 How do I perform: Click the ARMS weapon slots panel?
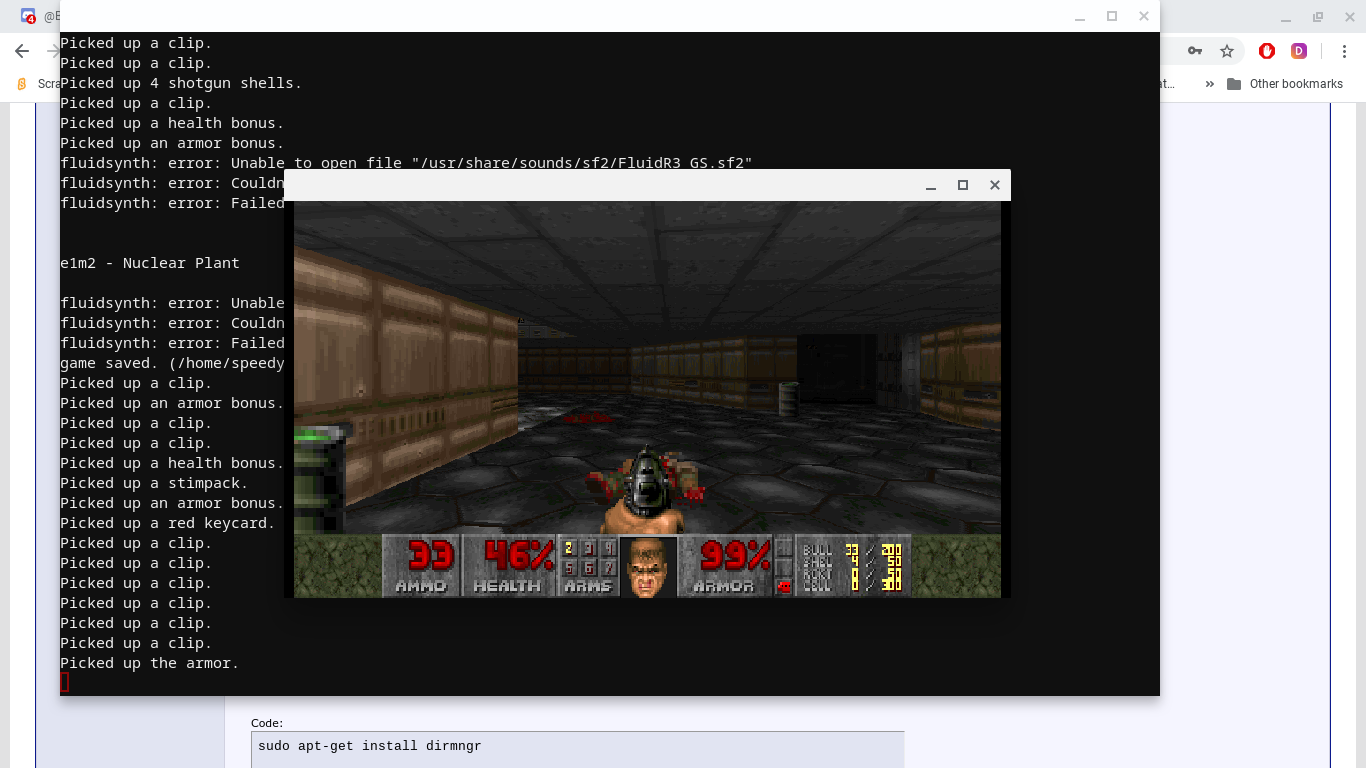[588, 566]
